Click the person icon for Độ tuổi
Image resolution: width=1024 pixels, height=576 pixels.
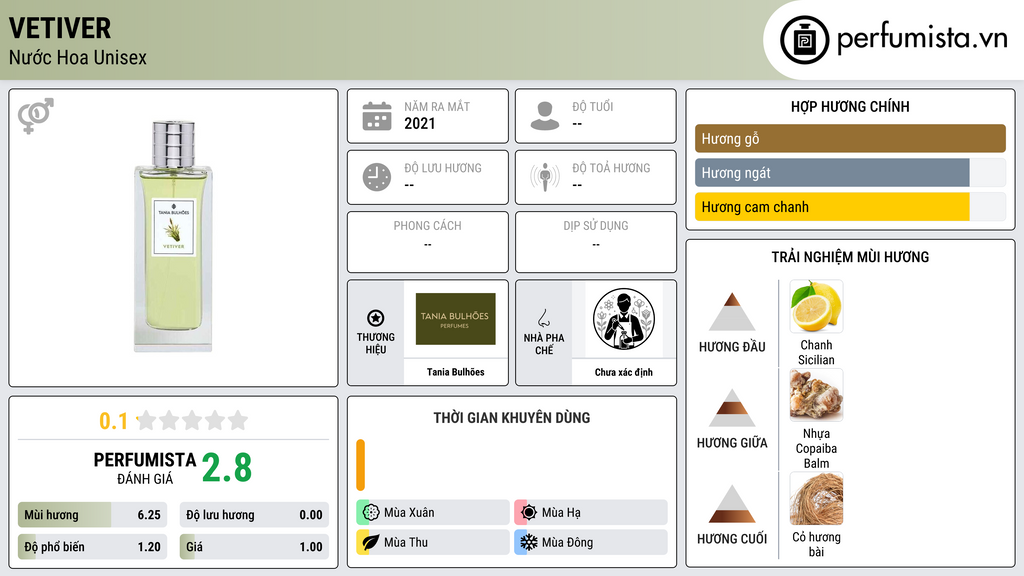point(545,116)
